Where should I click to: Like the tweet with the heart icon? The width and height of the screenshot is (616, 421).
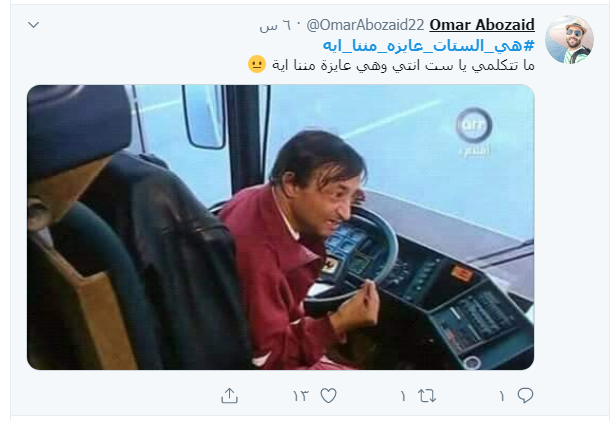tap(328, 395)
